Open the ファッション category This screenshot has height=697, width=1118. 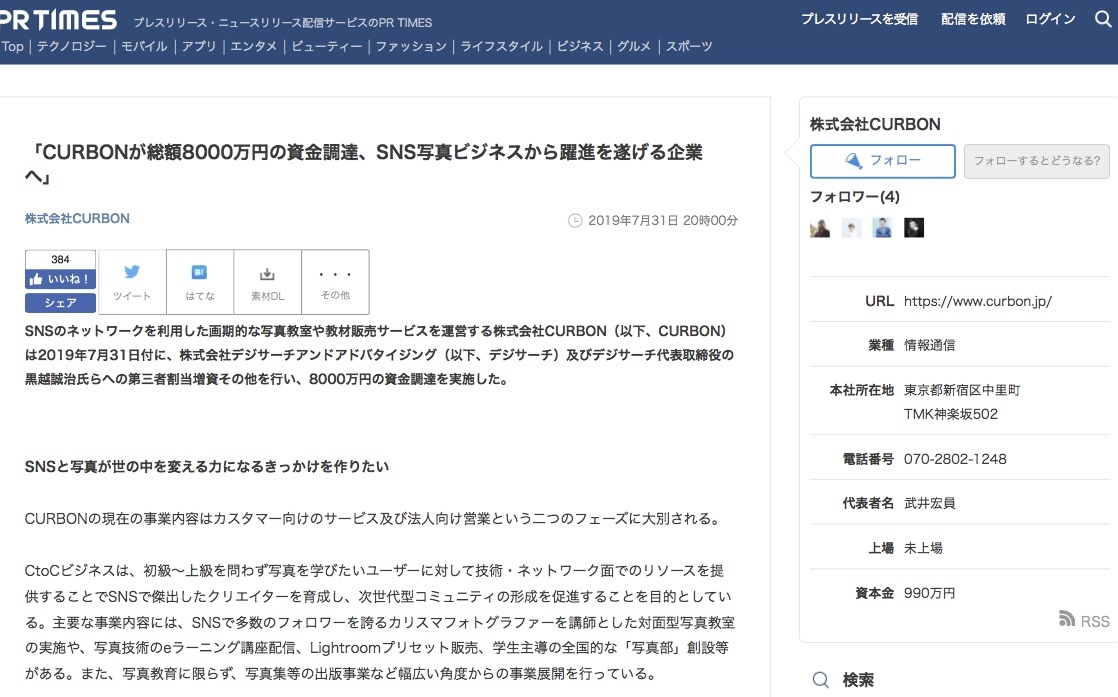pyautogui.click(x=411, y=46)
